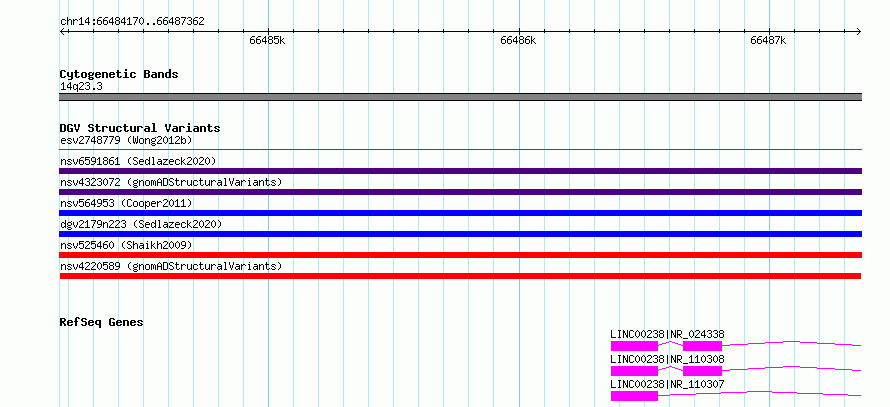Click the Cytogenetic Bands track heading
The width and height of the screenshot is (890, 407).
point(119,74)
